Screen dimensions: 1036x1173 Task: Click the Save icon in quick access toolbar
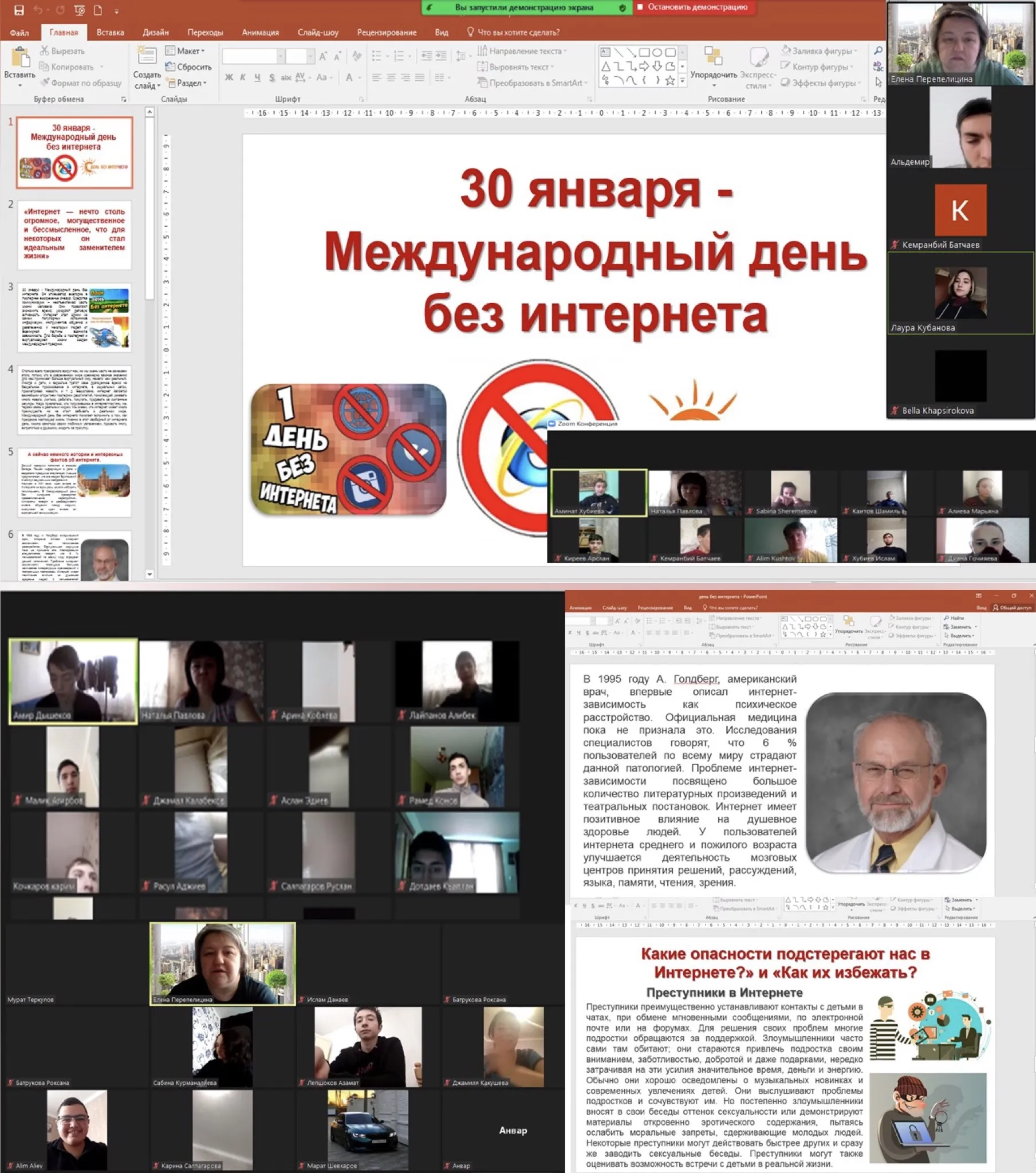(19, 10)
